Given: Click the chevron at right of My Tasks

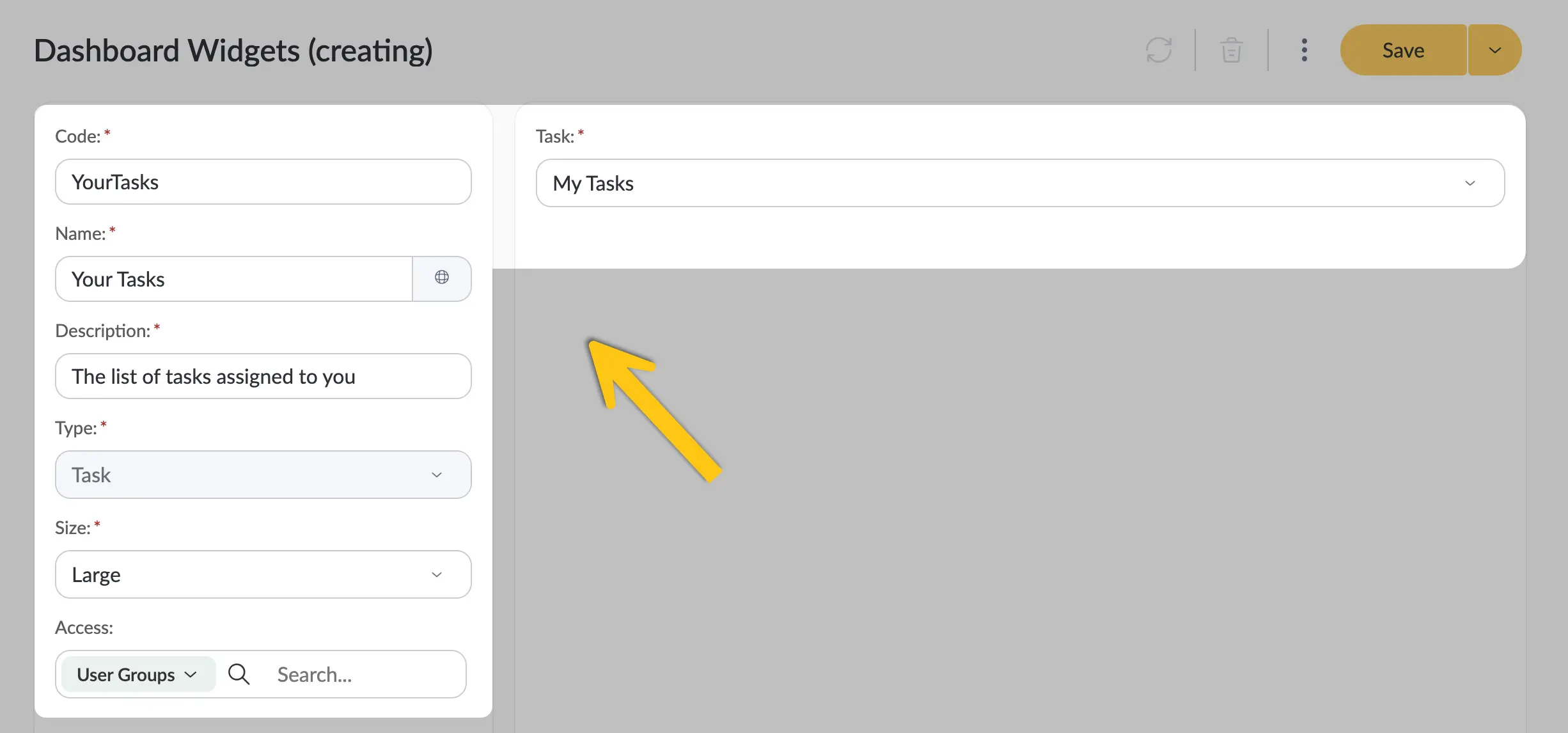Looking at the screenshot, I should [x=1470, y=183].
